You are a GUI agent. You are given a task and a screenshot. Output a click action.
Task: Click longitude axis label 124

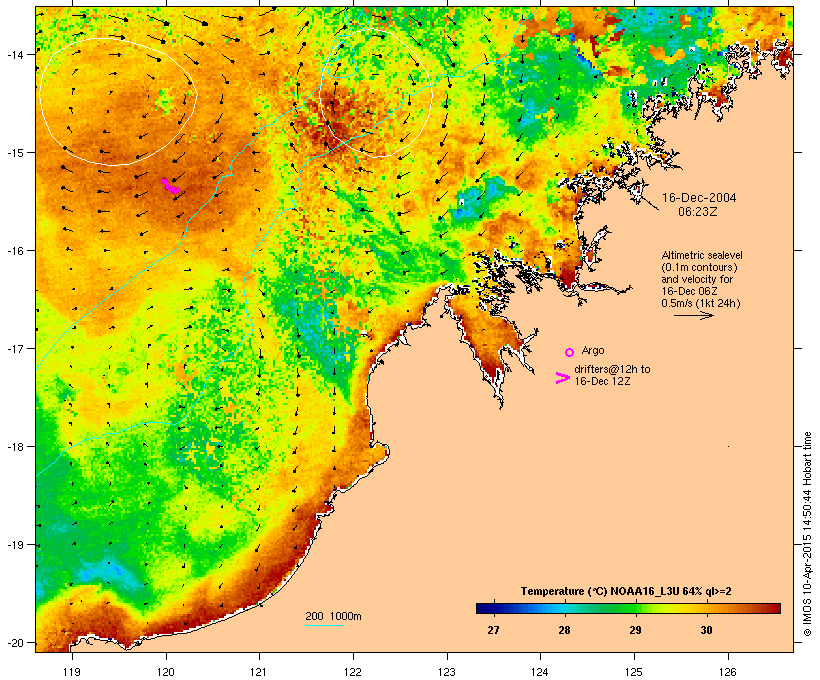click(x=541, y=672)
